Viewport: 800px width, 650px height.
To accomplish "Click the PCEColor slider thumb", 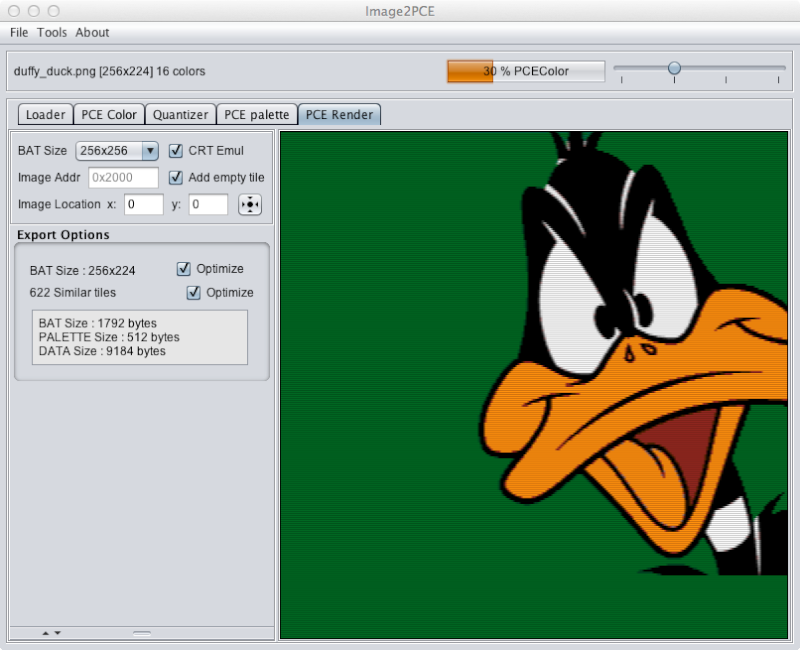I will (674, 68).
